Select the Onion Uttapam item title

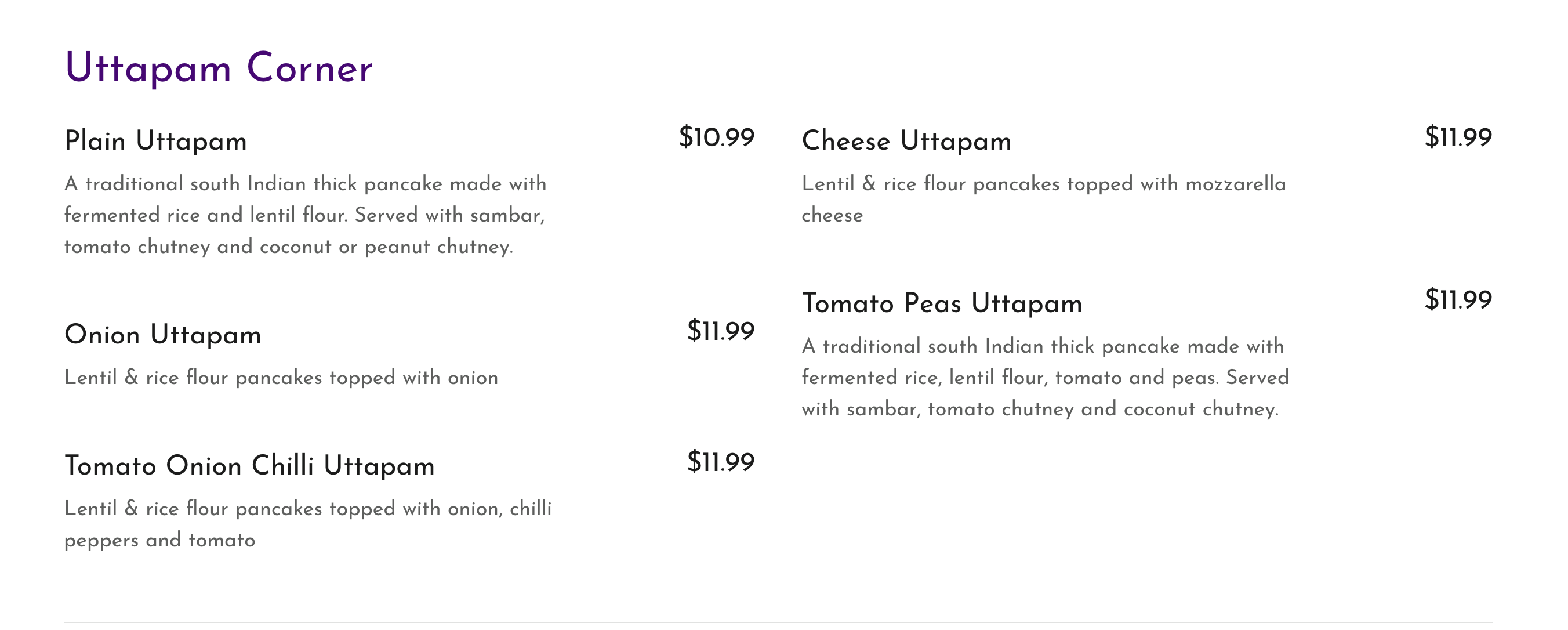click(162, 335)
